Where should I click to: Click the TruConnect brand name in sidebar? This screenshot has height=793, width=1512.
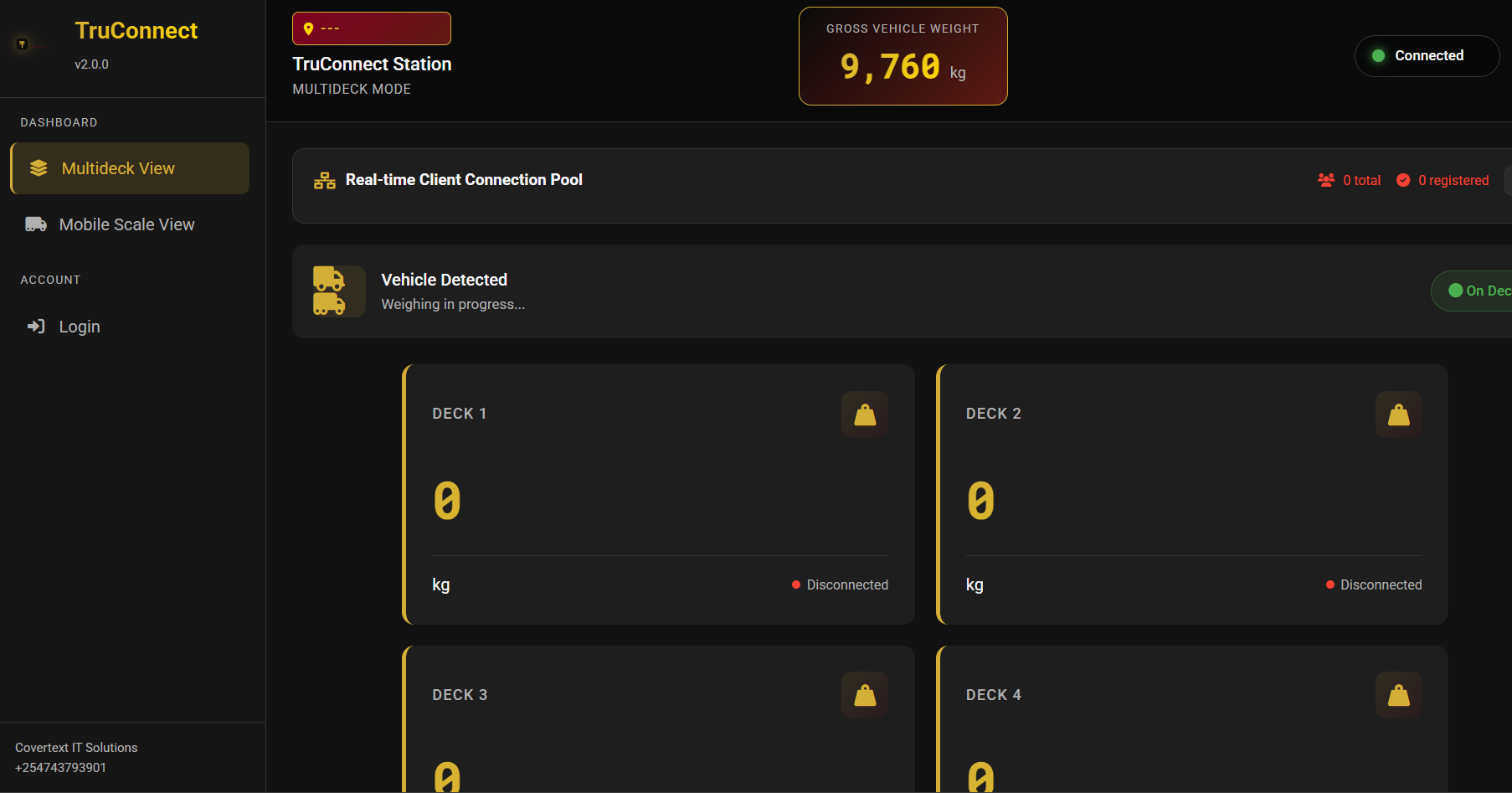point(136,31)
